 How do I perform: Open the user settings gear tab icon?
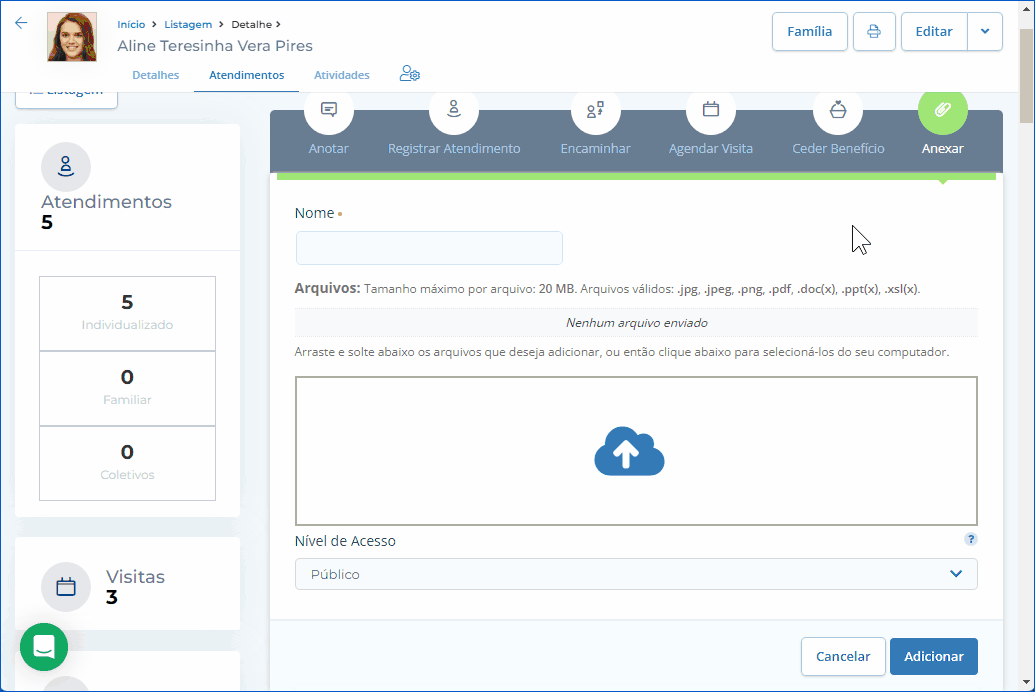tap(409, 74)
